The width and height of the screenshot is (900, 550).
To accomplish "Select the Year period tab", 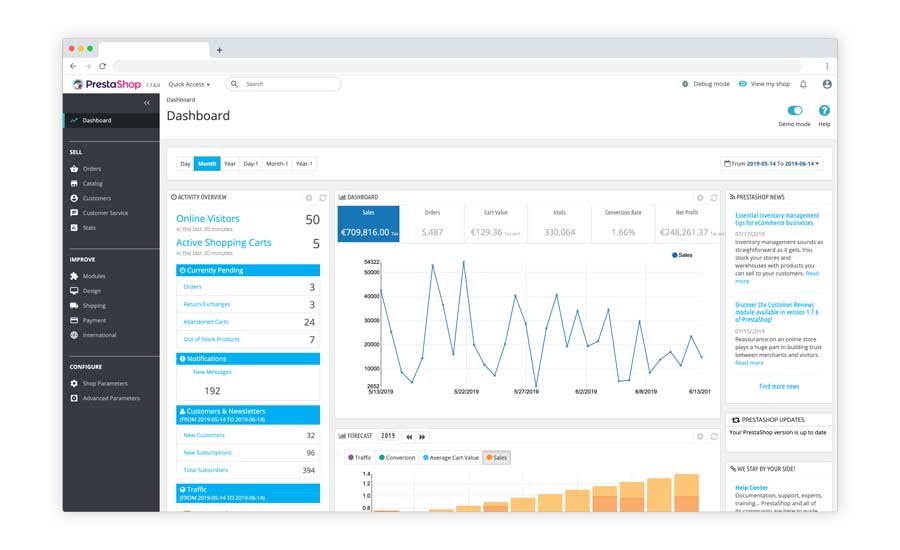I will [230, 164].
